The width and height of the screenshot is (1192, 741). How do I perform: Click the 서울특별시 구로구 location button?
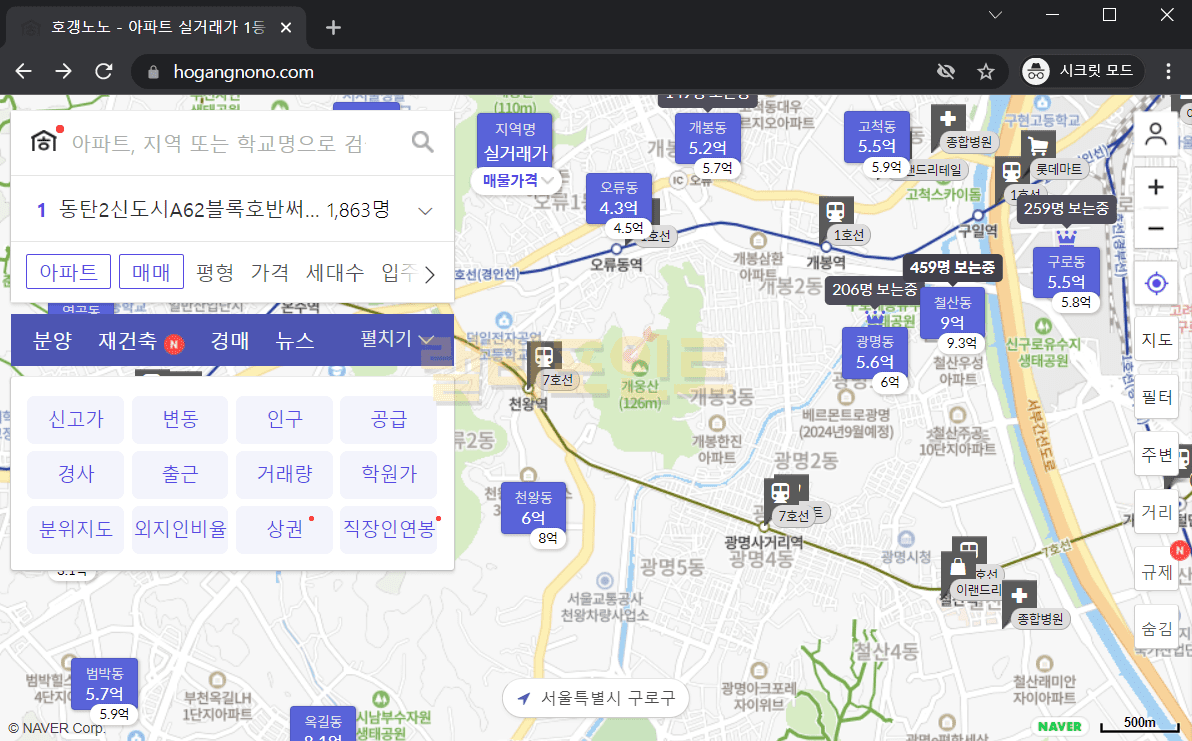pyautogui.click(x=595, y=698)
